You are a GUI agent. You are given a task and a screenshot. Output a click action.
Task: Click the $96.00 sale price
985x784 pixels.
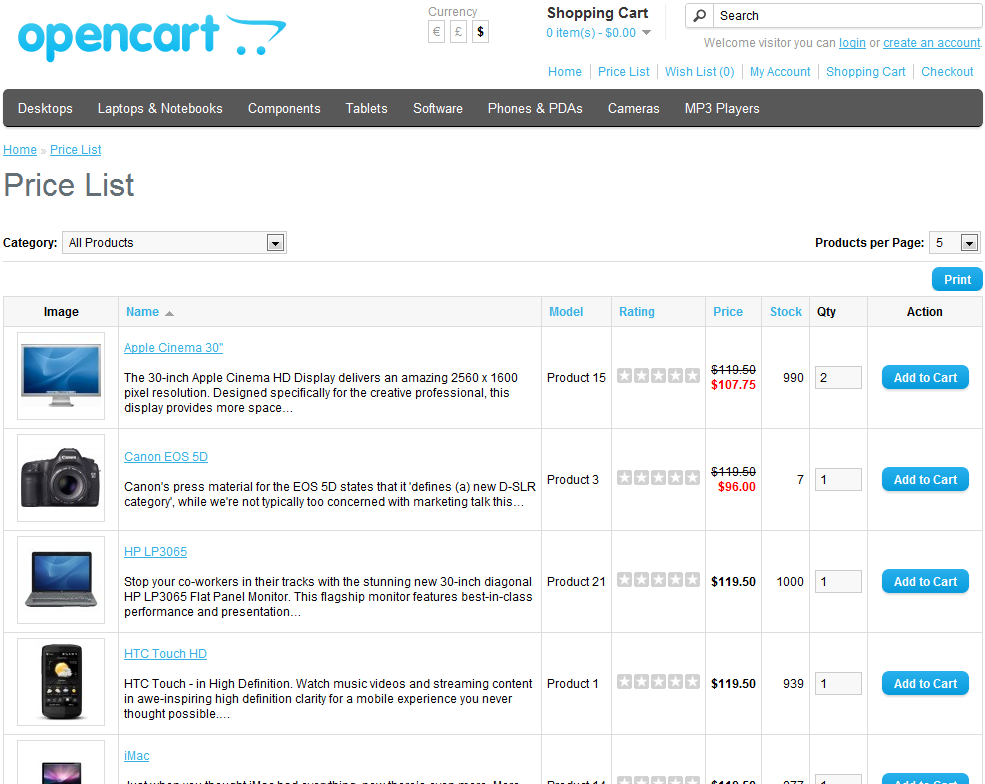coord(737,487)
